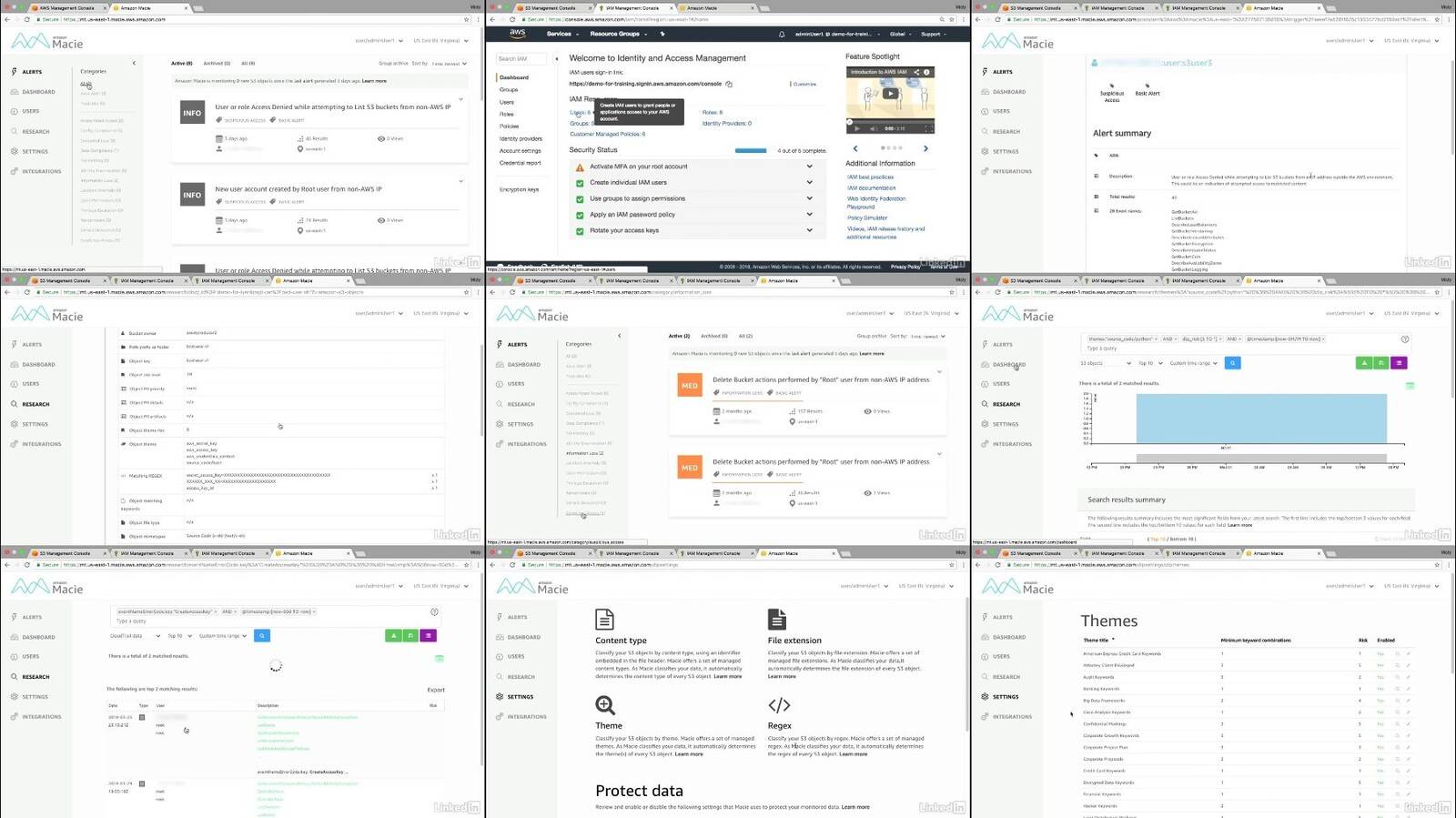The width and height of the screenshot is (1456, 818).
Task: Expand the Apply an IAM password policy row
Action: click(809, 215)
